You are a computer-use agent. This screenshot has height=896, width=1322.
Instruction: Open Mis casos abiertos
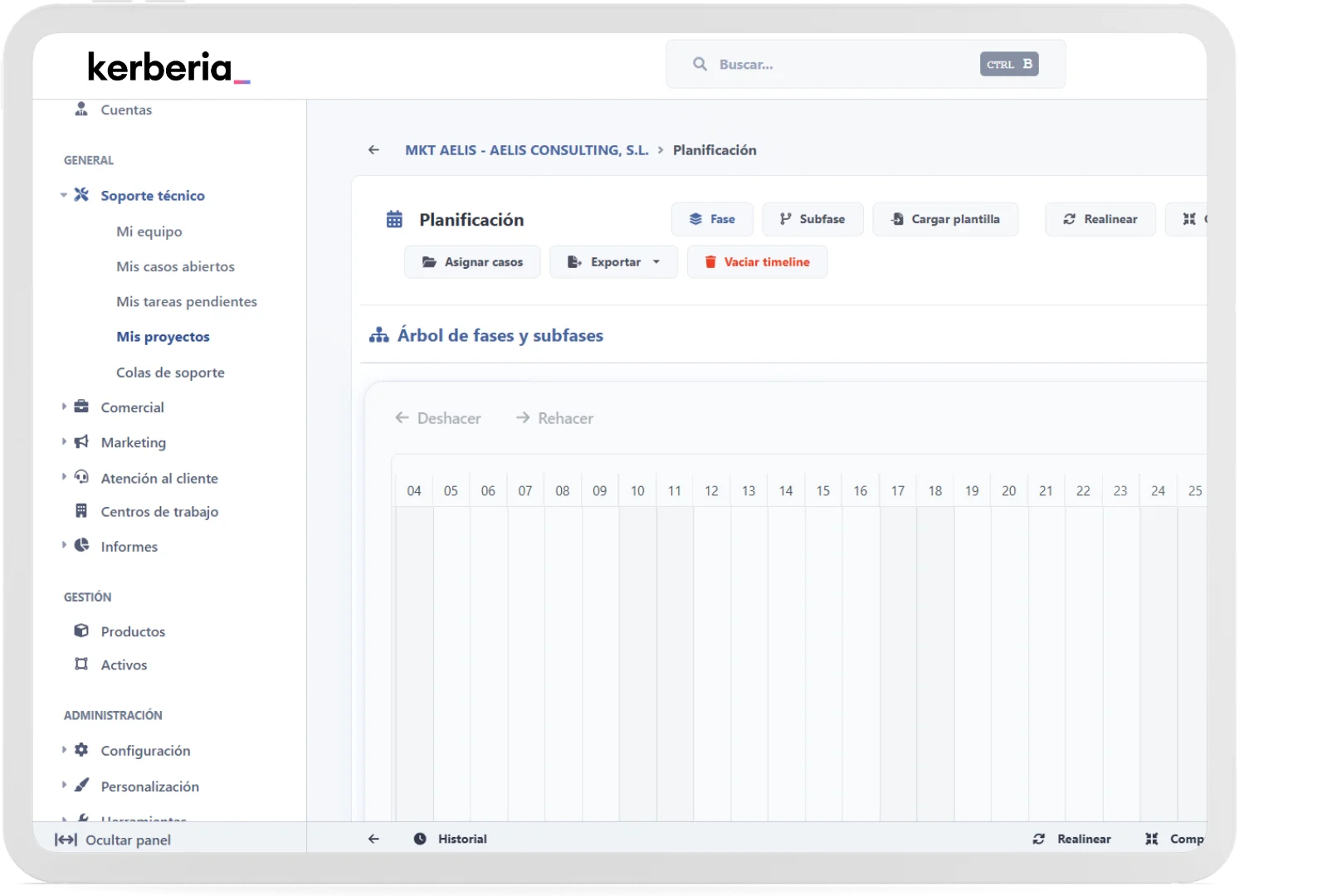click(175, 266)
